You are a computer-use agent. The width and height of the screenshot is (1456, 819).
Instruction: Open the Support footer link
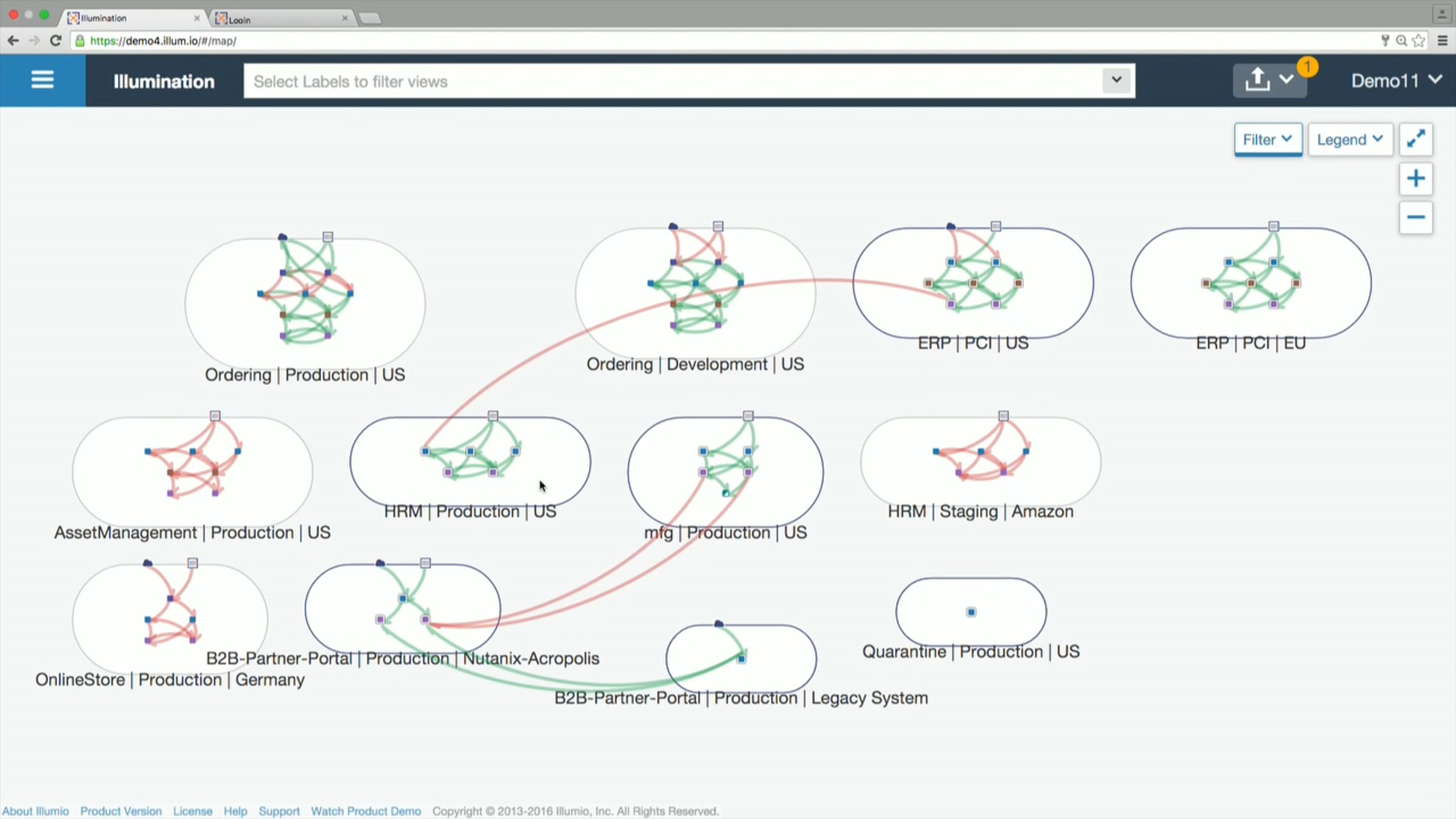[x=279, y=811]
